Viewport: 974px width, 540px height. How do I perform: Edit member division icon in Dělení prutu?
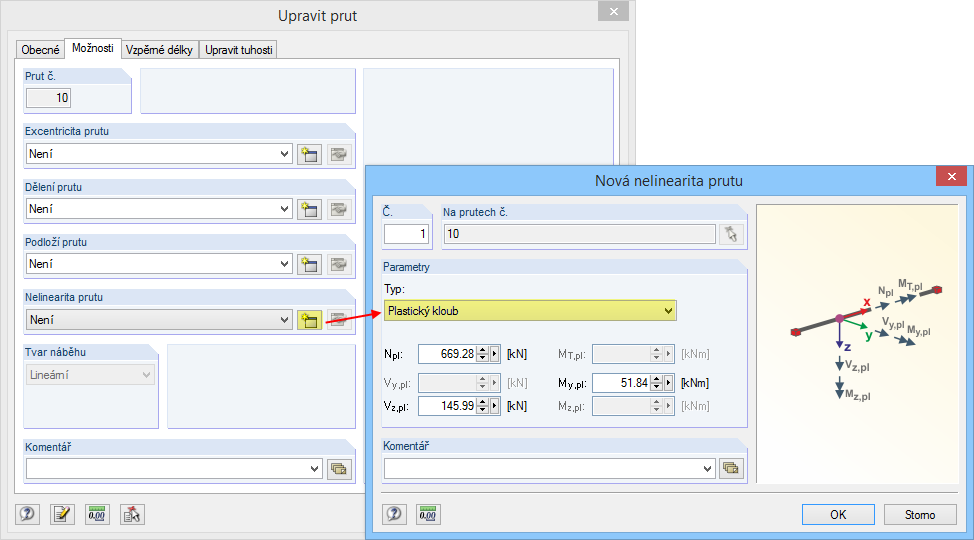click(339, 209)
